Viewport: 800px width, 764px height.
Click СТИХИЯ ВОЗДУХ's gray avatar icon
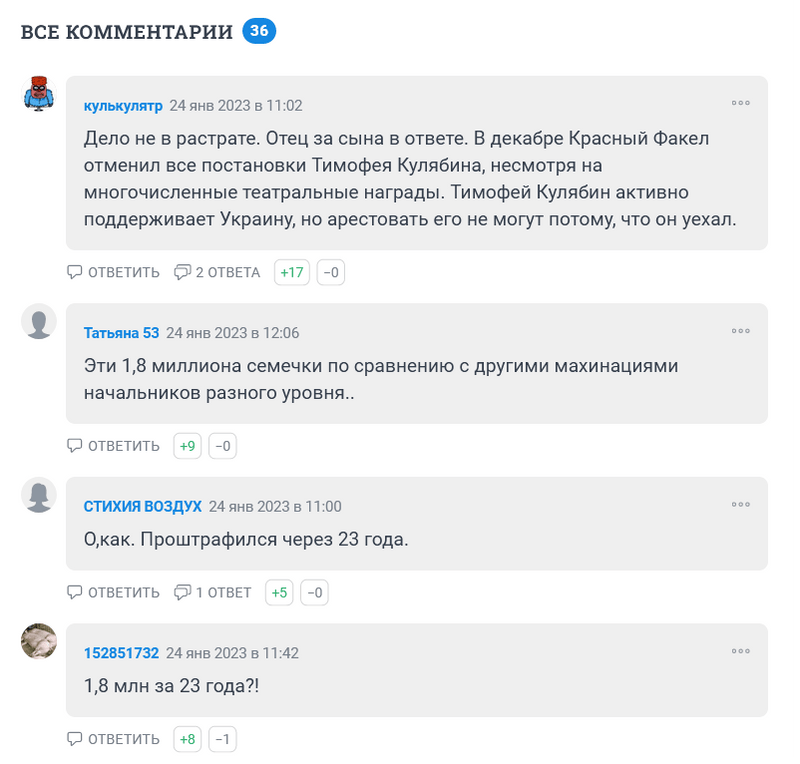pyautogui.click(x=38, y=495)
